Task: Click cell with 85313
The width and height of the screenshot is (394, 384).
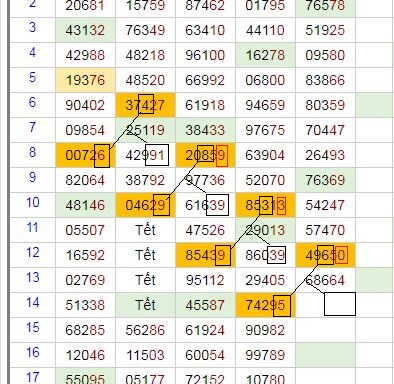Action: pos(265,205)
